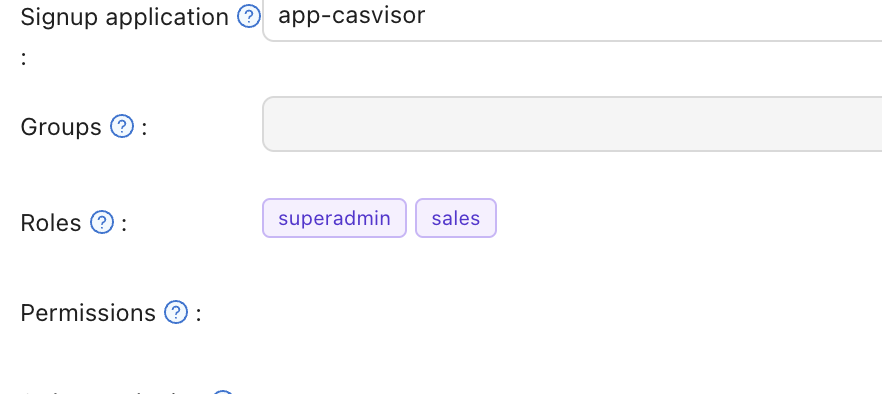Screen dimensions: 882x394
Task: Click the Permissions field label
Action: [88, 313]
